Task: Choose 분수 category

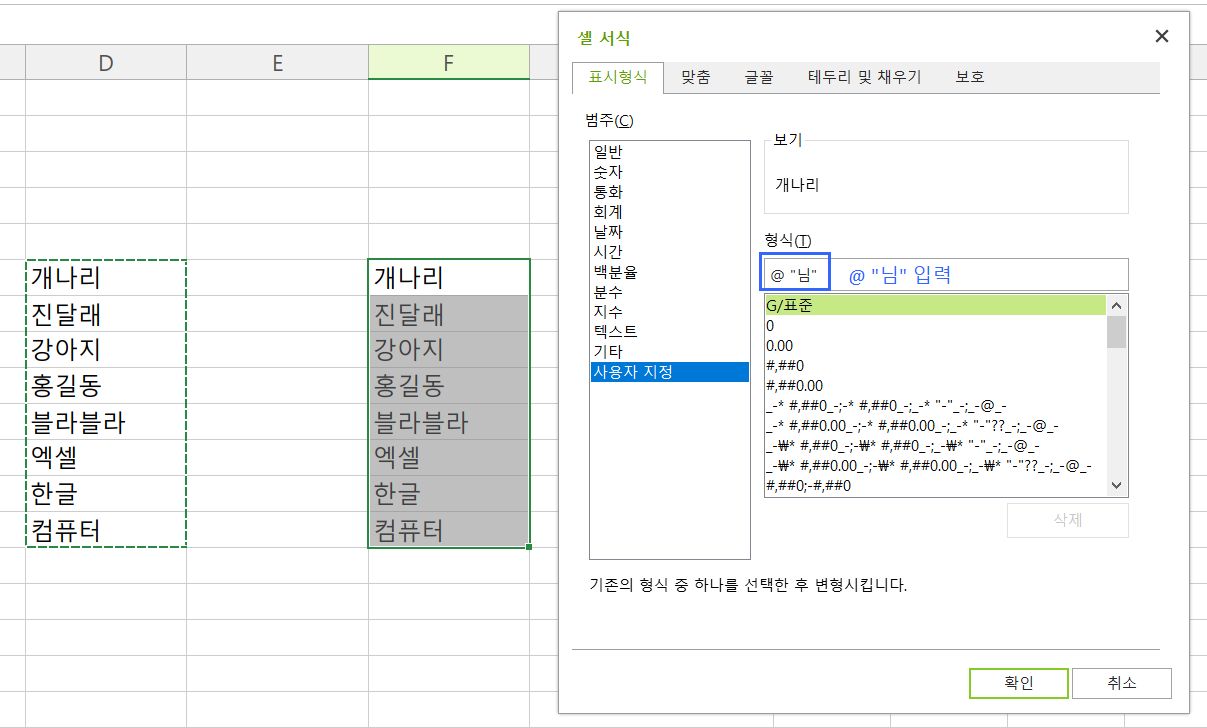Action: [x=669, y=292]
